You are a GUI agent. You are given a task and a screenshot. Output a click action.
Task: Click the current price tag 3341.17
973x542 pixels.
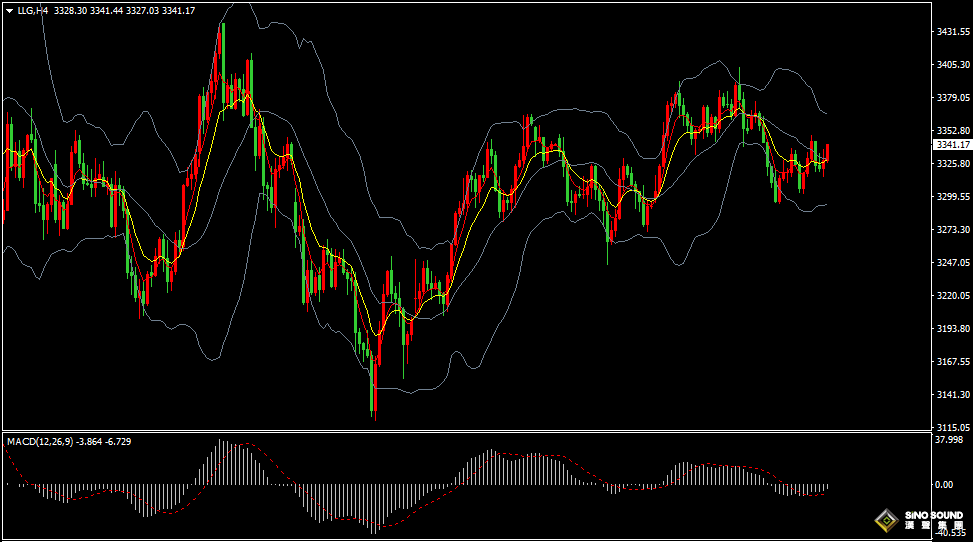951,145
